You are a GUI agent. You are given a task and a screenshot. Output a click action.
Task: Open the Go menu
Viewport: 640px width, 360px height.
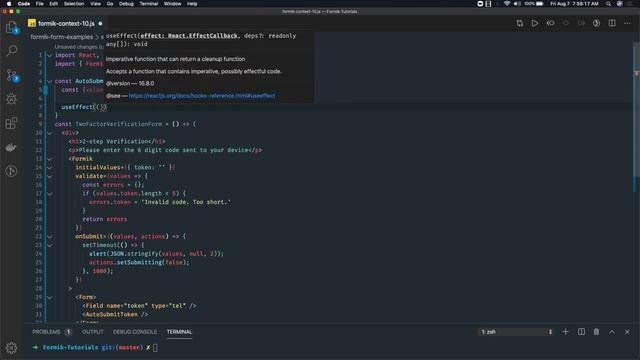[x=110, y=4]
